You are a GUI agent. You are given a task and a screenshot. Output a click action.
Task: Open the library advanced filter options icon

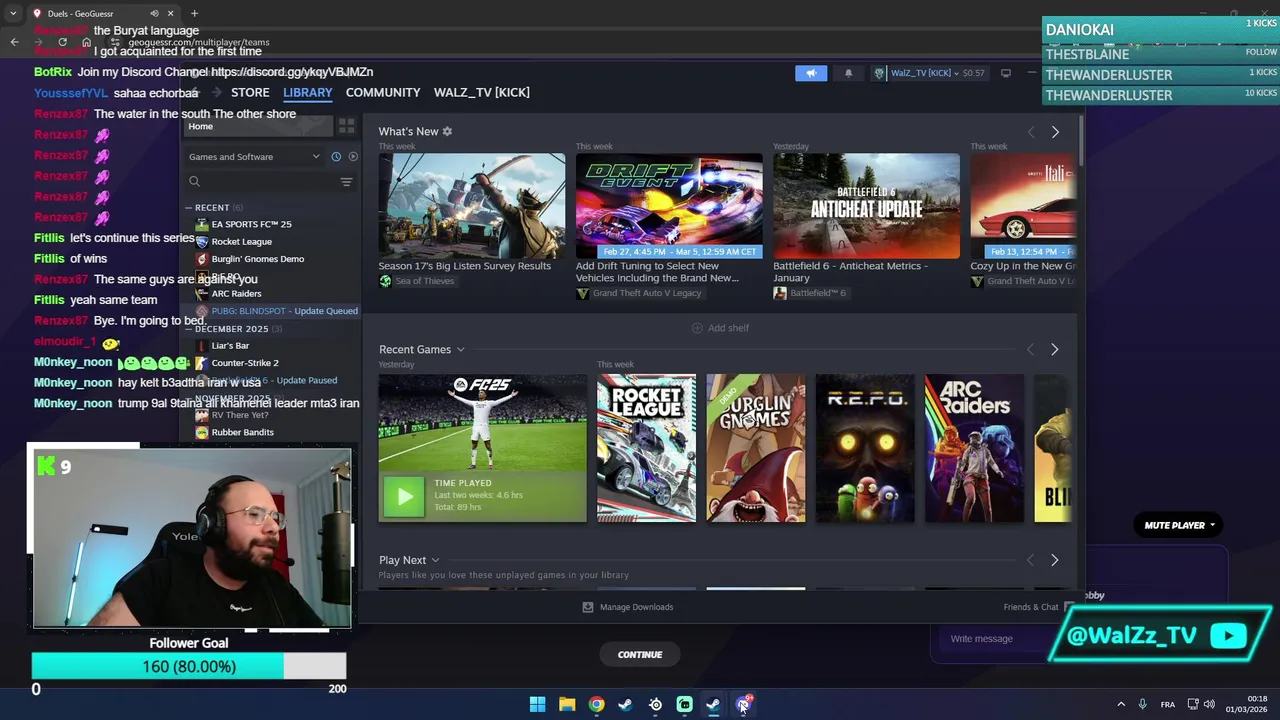click(346, 182)
